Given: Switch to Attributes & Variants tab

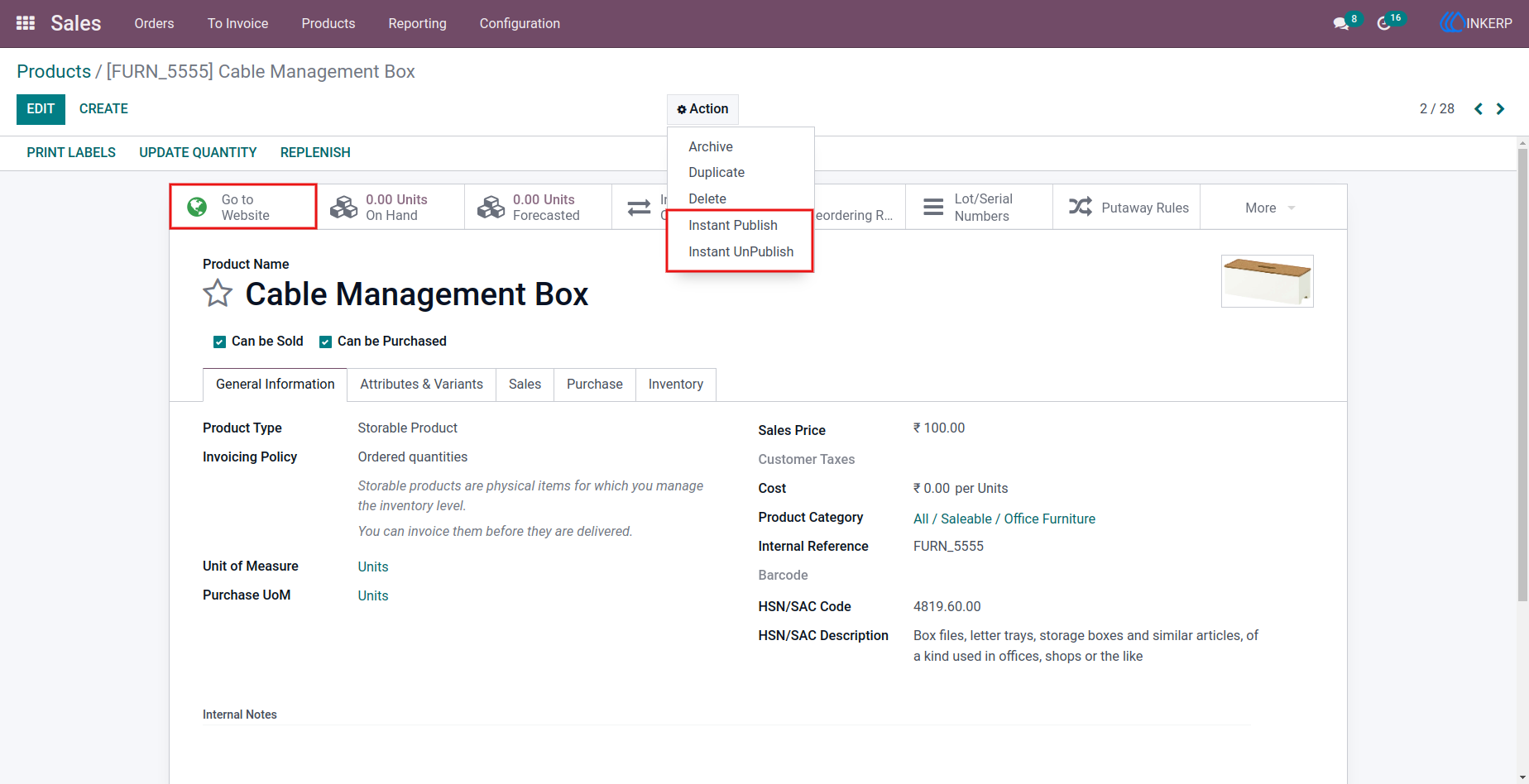Looking at the screenshot, I should (421, 385).
